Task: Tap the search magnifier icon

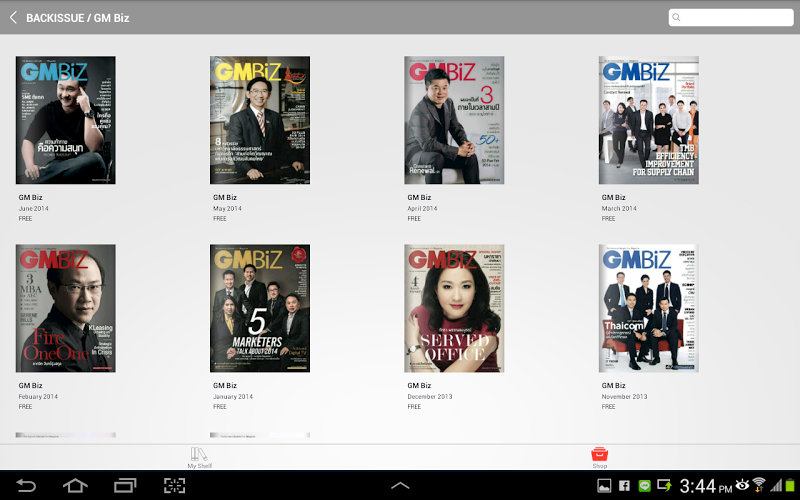Action: pyautogui.click(x=677, y=17)
